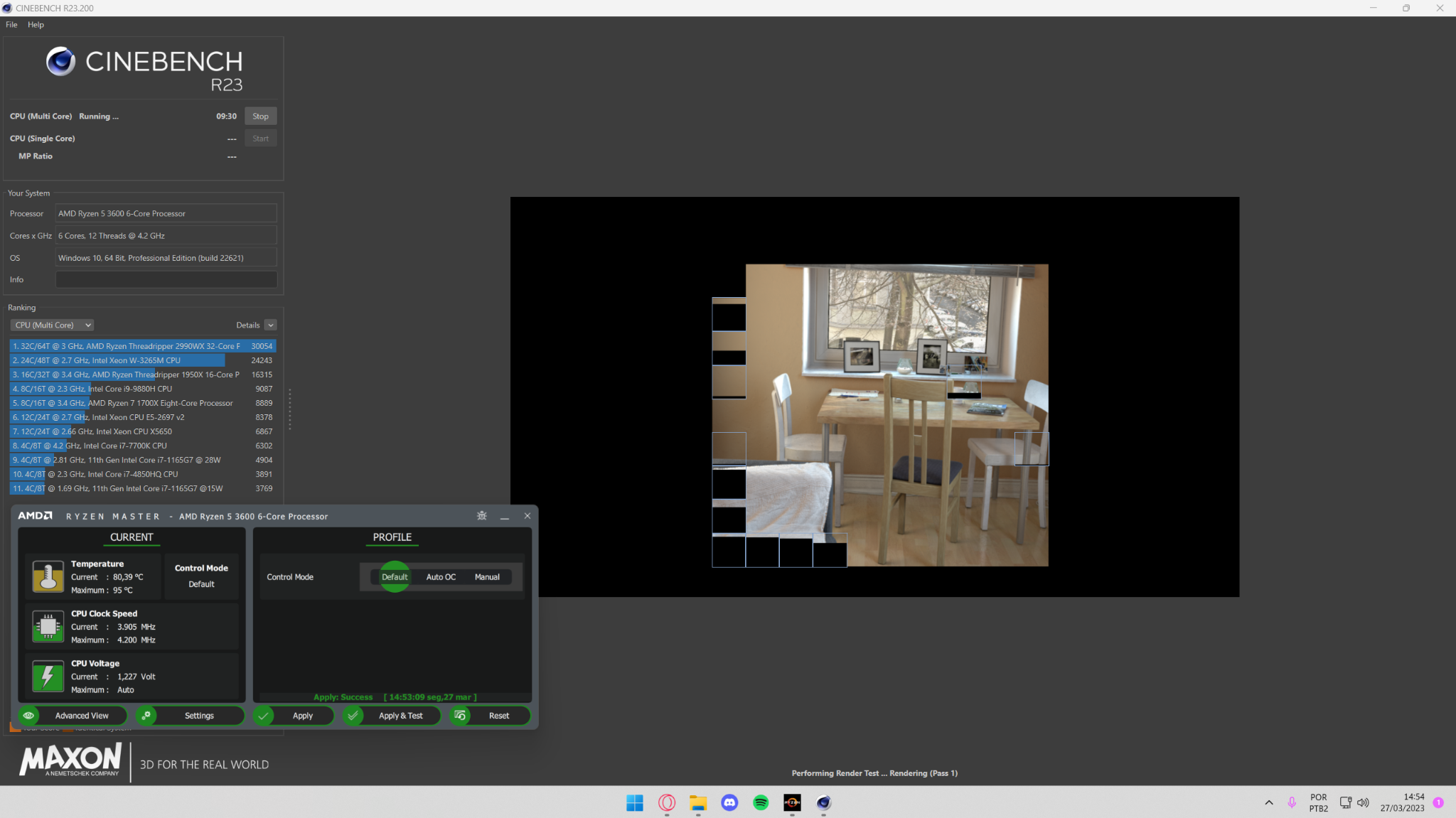Click the Apply & Test button
This screenshot has width=1456, height=818.
pyautogui.click(x=392, y=716)
